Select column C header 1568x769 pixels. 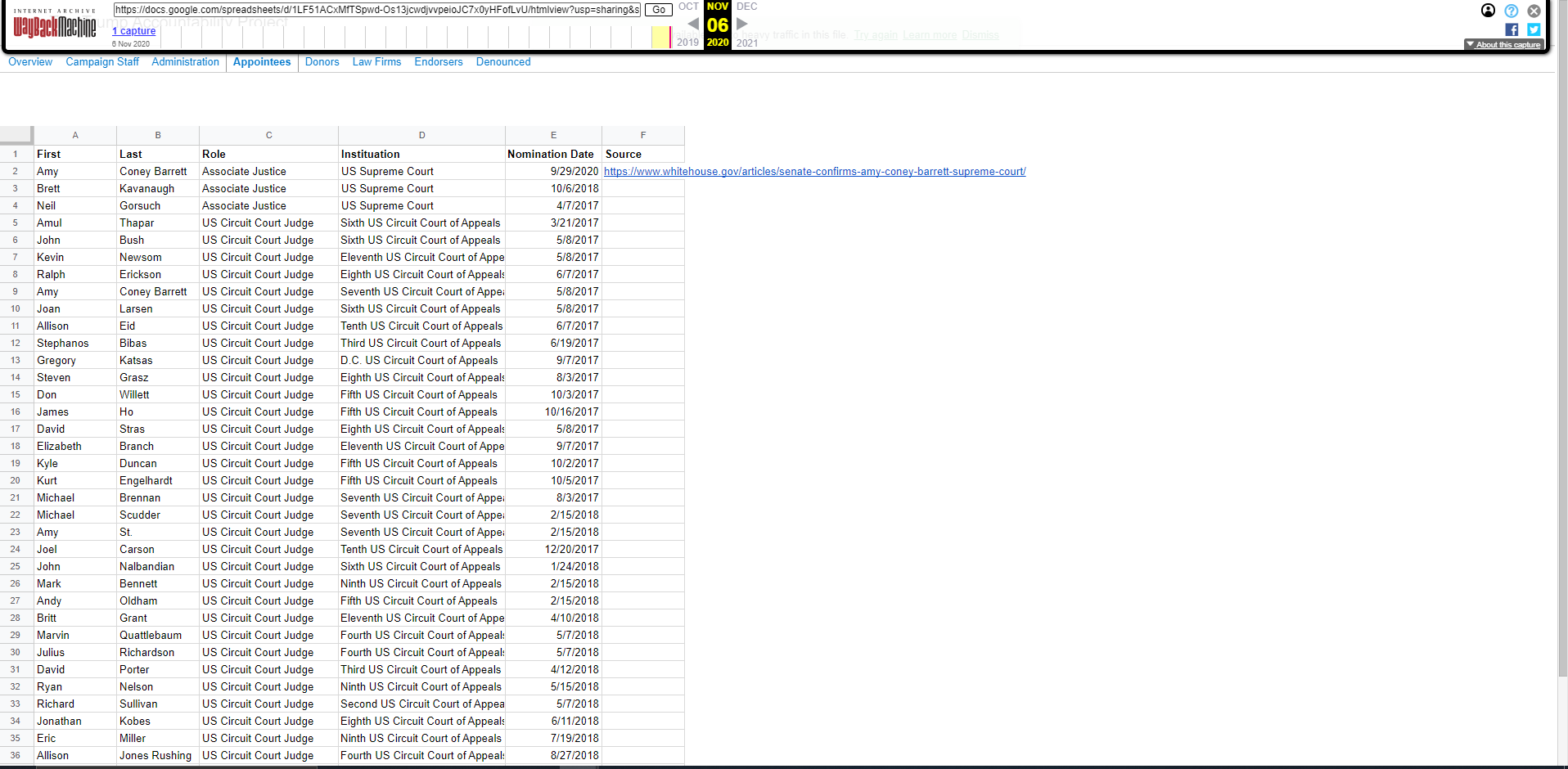click(268, 135)
